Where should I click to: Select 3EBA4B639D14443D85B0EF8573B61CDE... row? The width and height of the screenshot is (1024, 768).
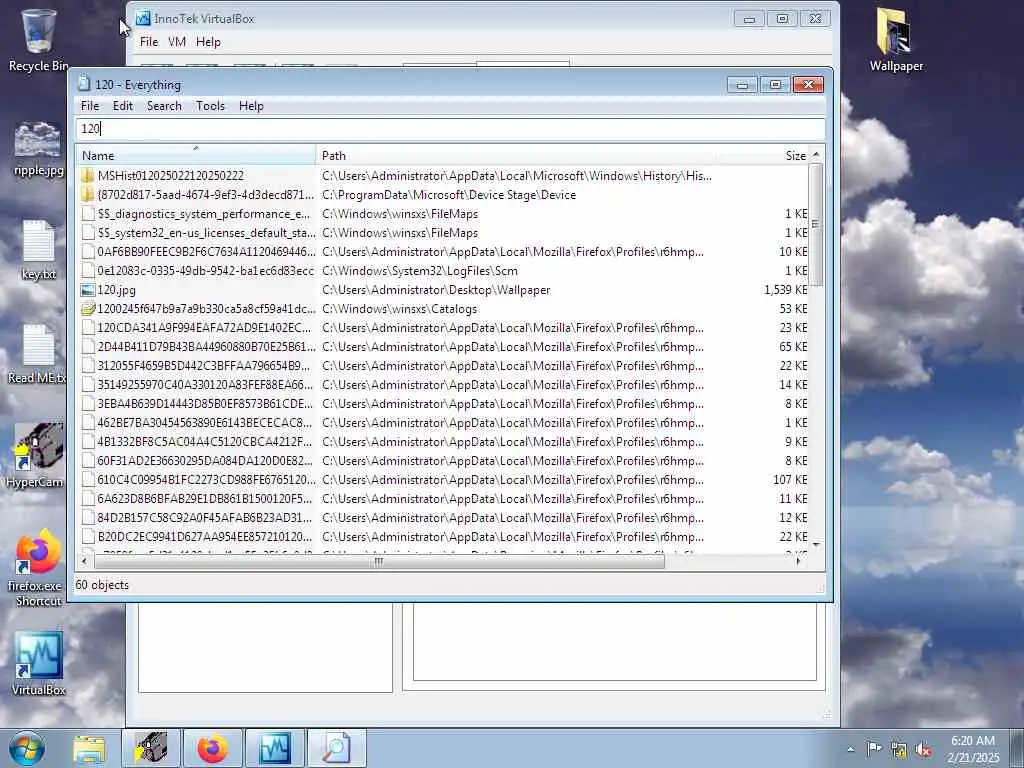point(443,404)
